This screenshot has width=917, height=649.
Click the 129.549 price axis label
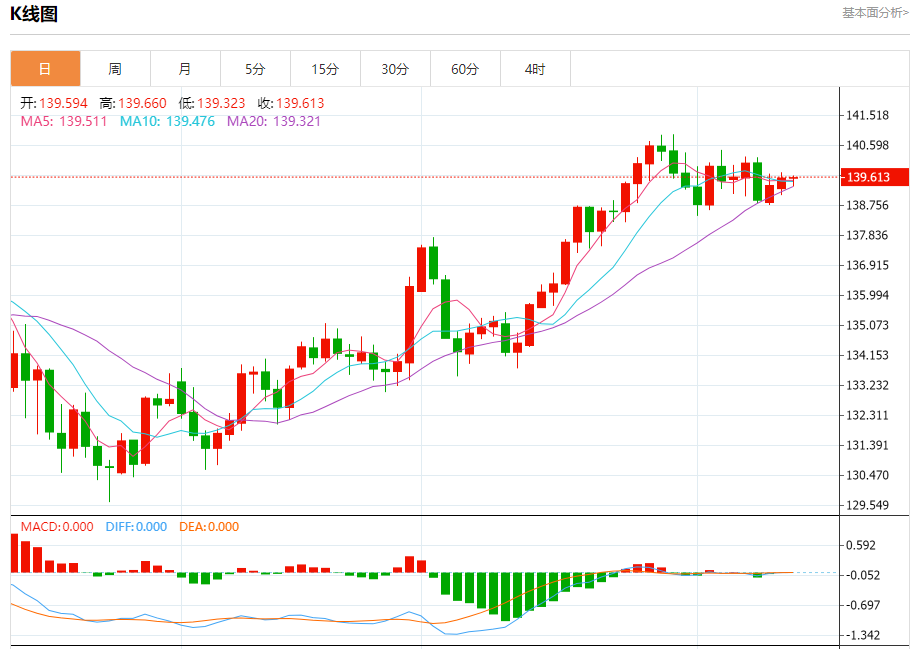[867, 505]
